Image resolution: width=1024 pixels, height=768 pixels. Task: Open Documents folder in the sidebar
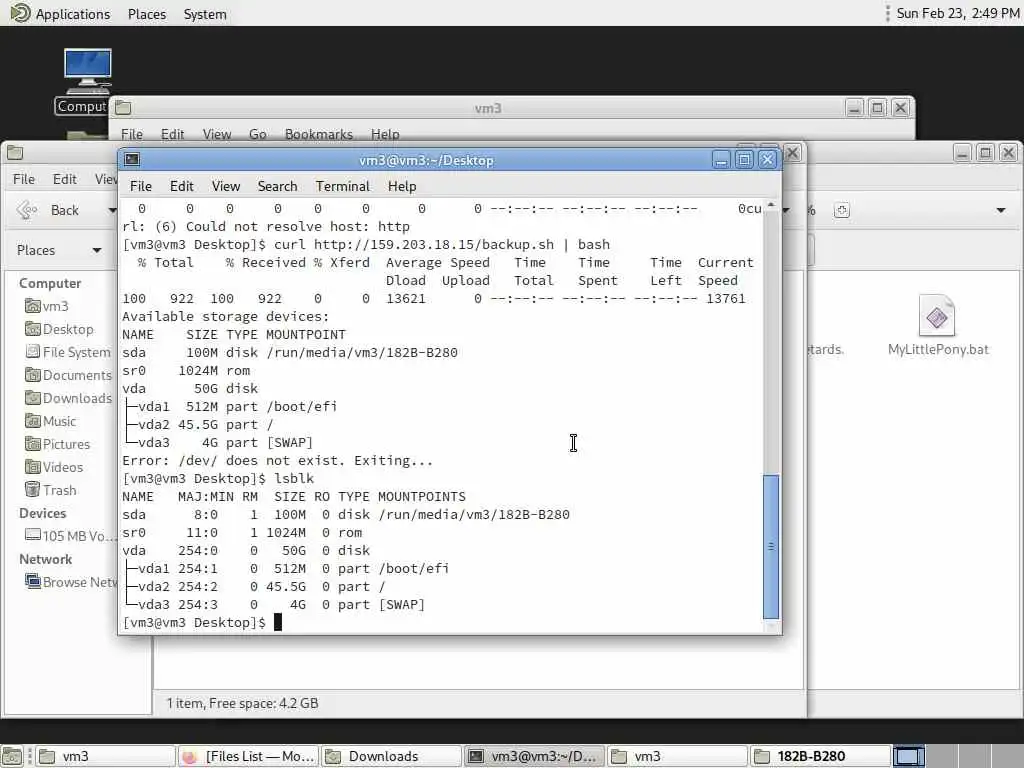(68, 375)
